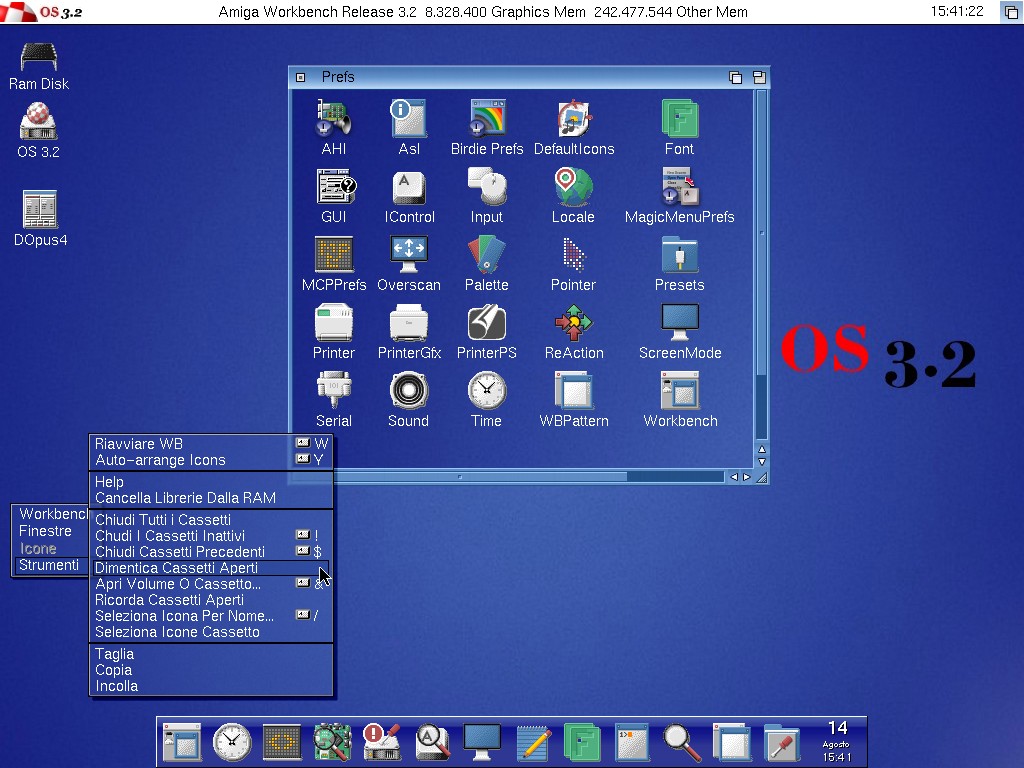Open the Workbench menu title
Screen dimensions: 1024x768
(x=53, y=514)
